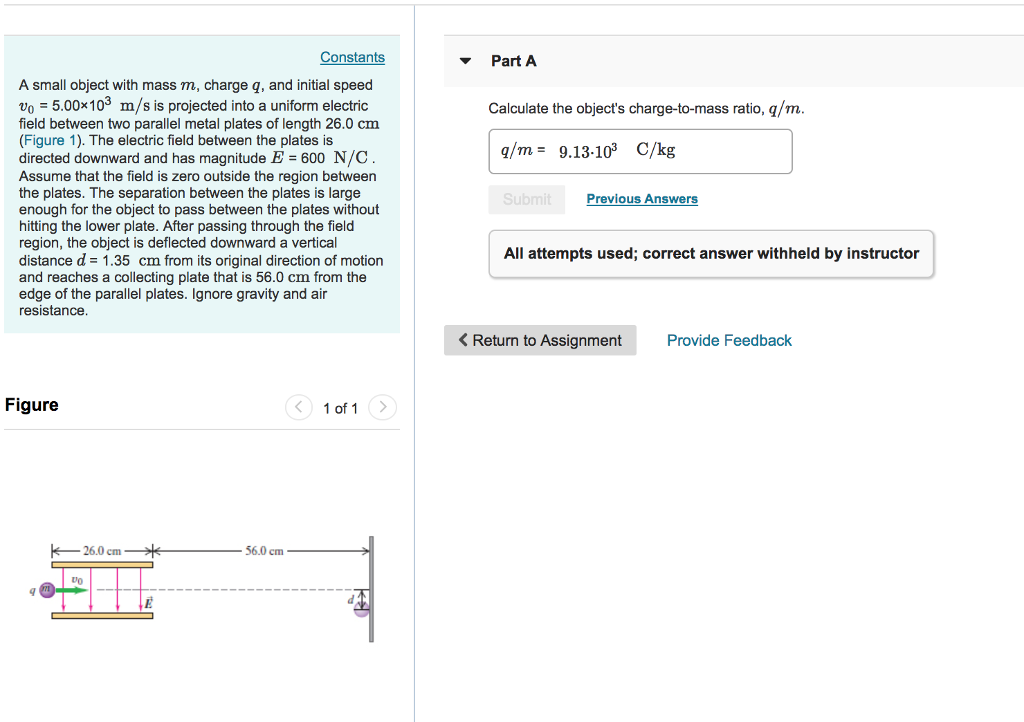Open the Previous Answers link
This screenshot has width=1024, height=722.
[642, 199]
